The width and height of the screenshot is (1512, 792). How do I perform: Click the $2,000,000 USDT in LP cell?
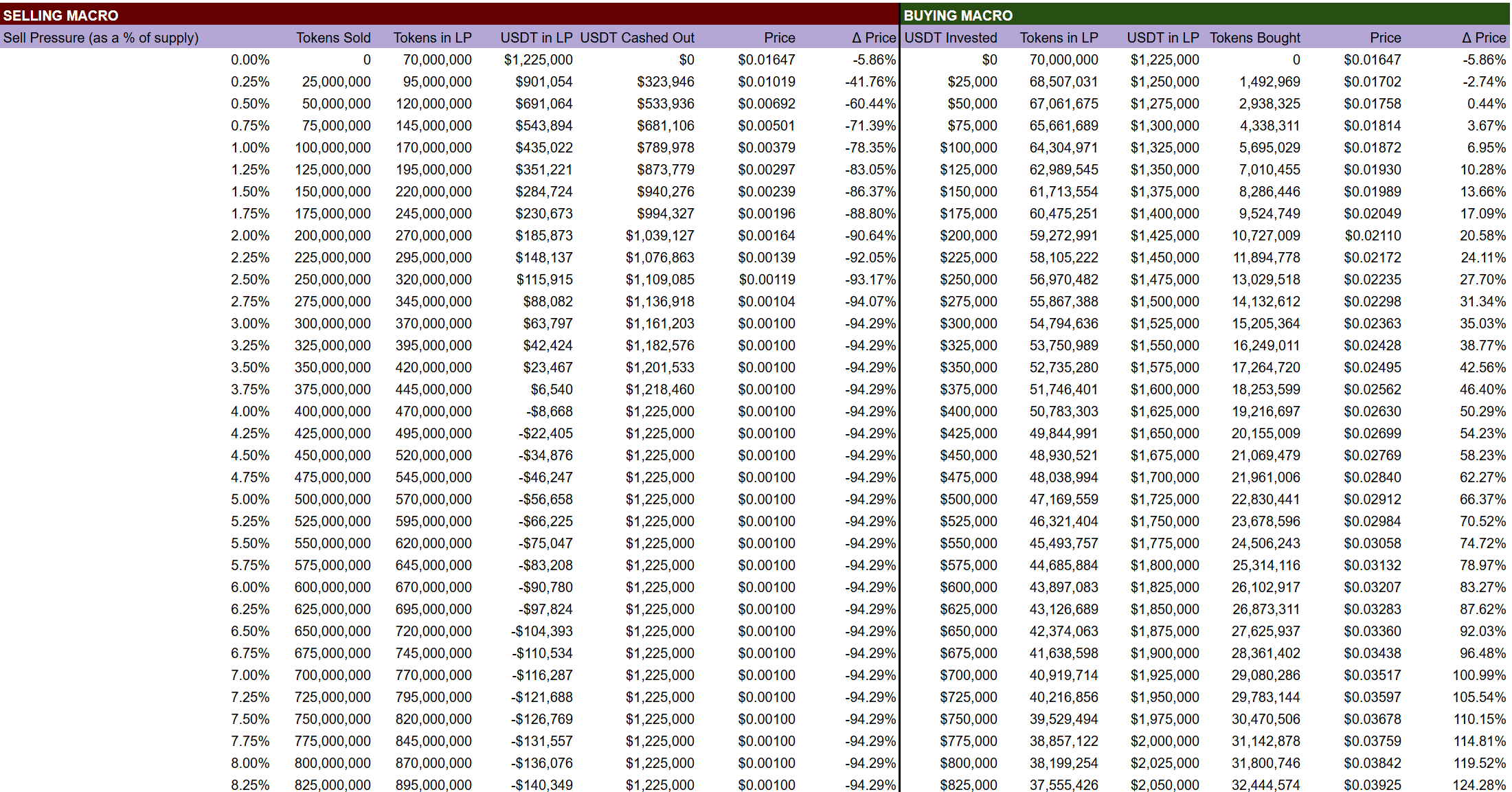coord(1164,741)
